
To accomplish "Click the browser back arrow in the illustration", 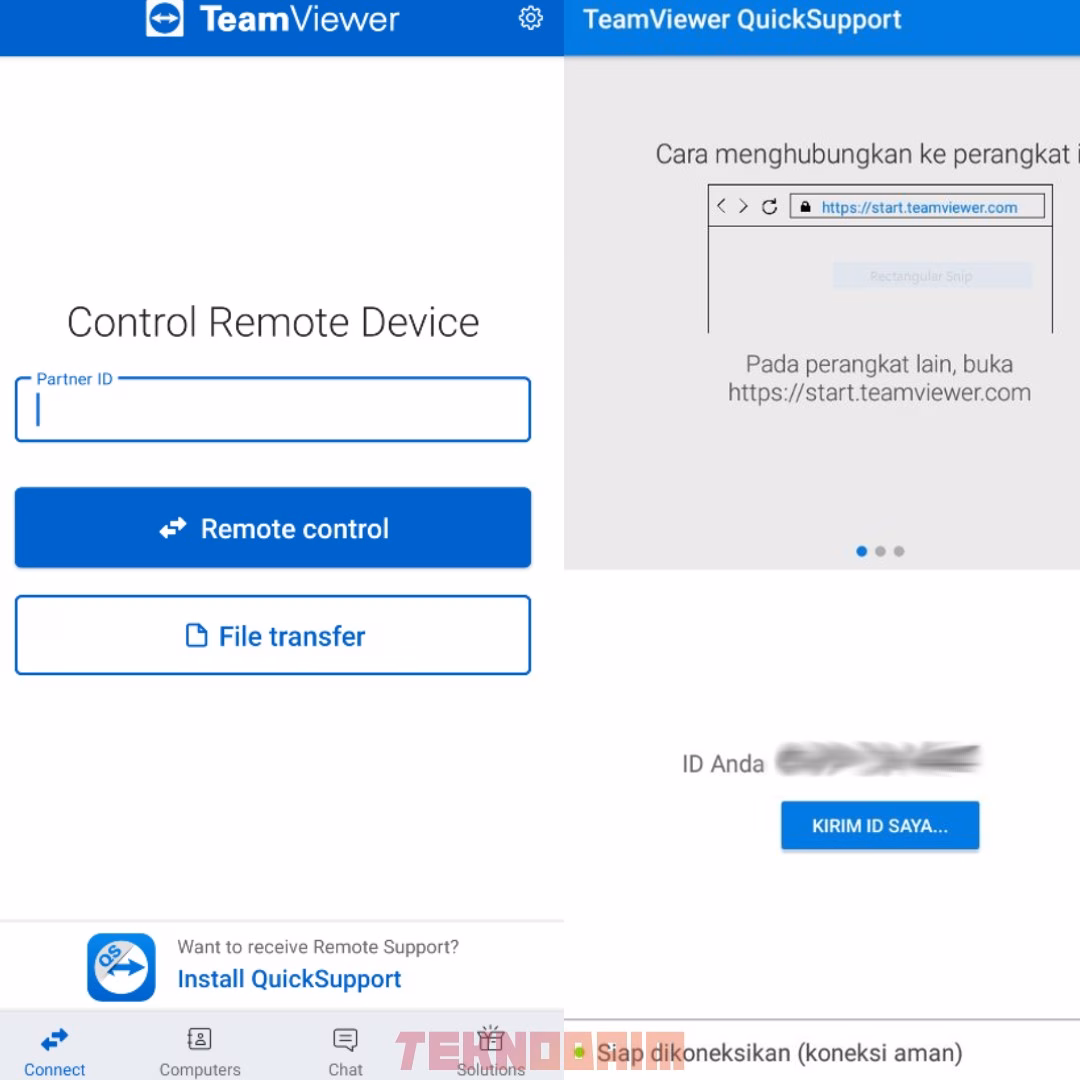I will tap(721, 206).
